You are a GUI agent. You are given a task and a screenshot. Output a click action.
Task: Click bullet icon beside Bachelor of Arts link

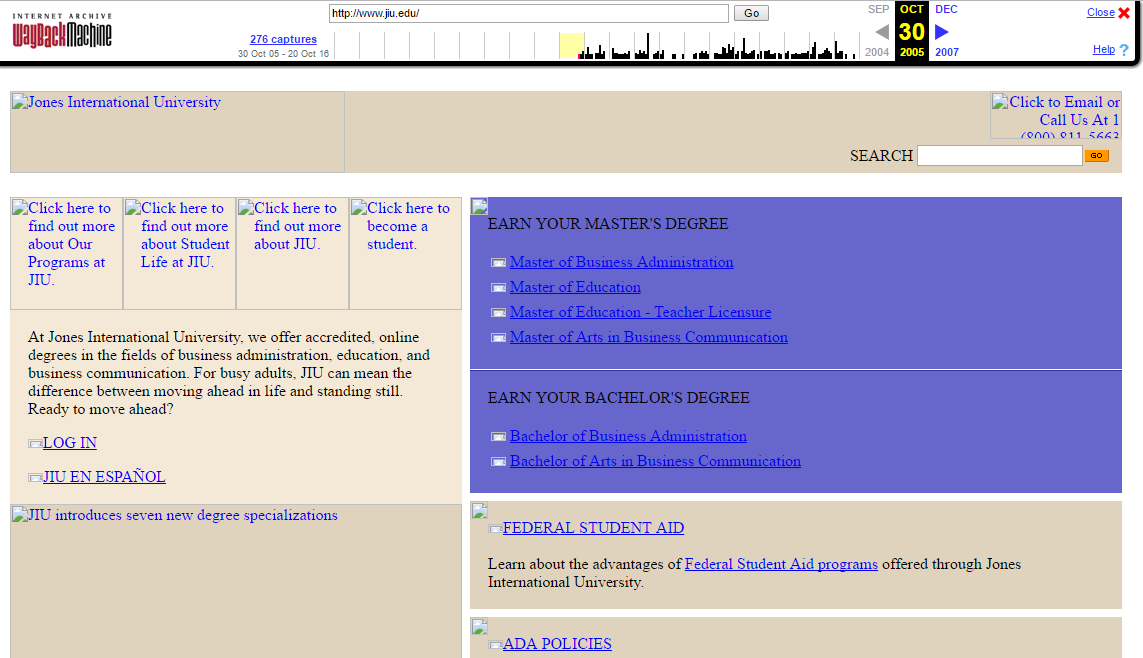click(499, 461)
